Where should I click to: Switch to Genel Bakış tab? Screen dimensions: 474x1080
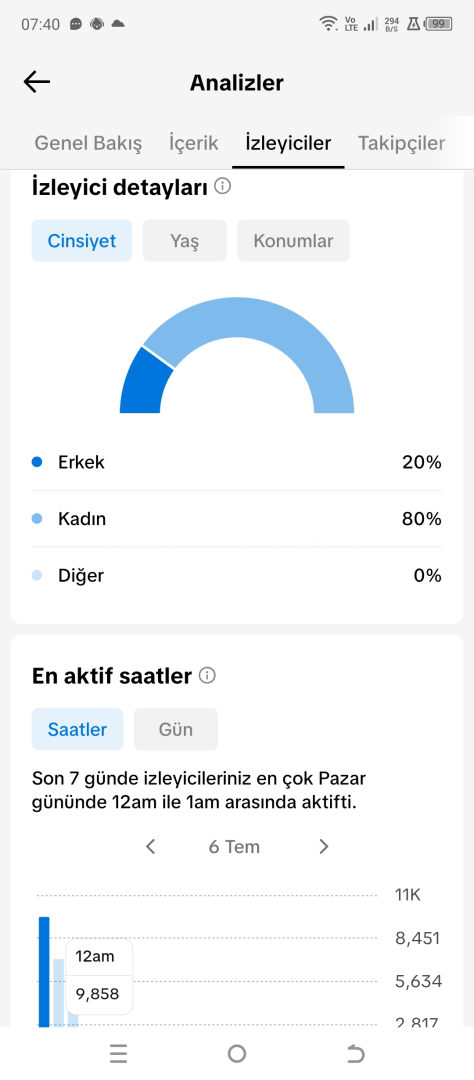[88, 143]
